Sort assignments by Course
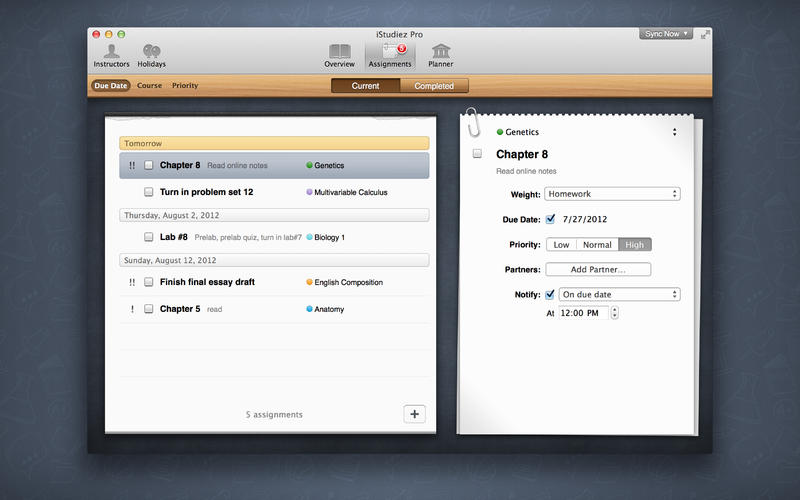This screenshot has height=500, width=800. pyautogui.click(x=149, y=86)
